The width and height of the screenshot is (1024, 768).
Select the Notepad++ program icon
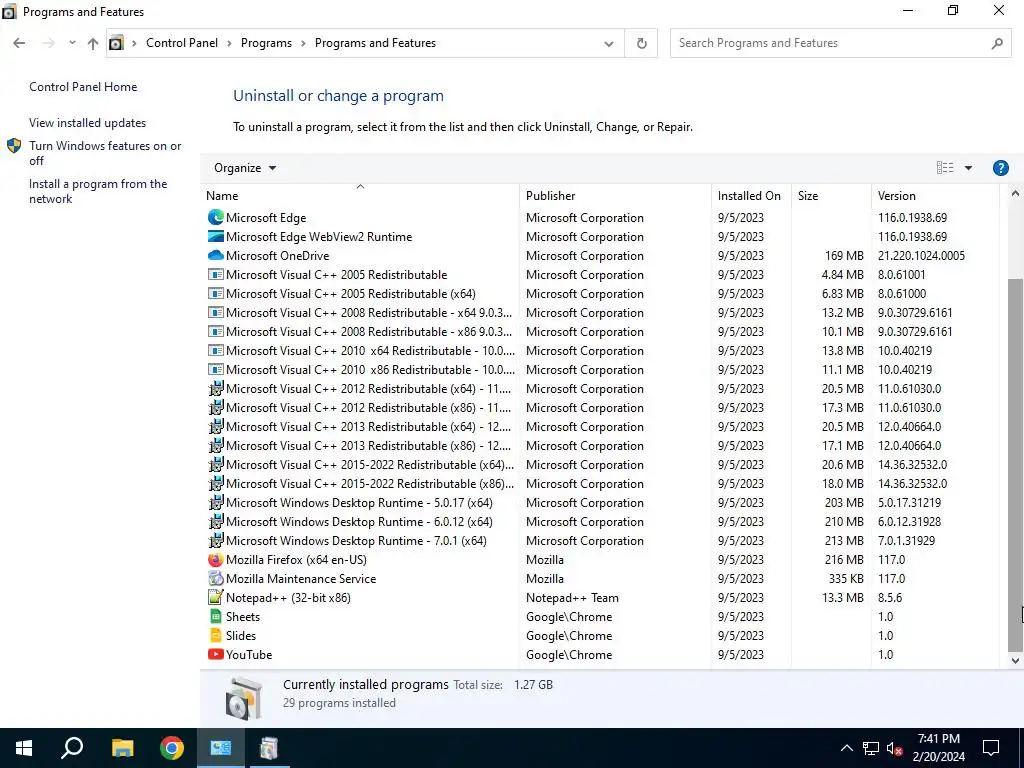click(x=216, y=598)
